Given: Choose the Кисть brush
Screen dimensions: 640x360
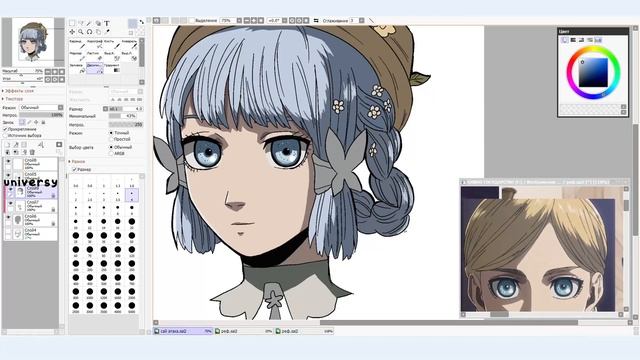Looking at the screenshot, I should tap(112, 45).
